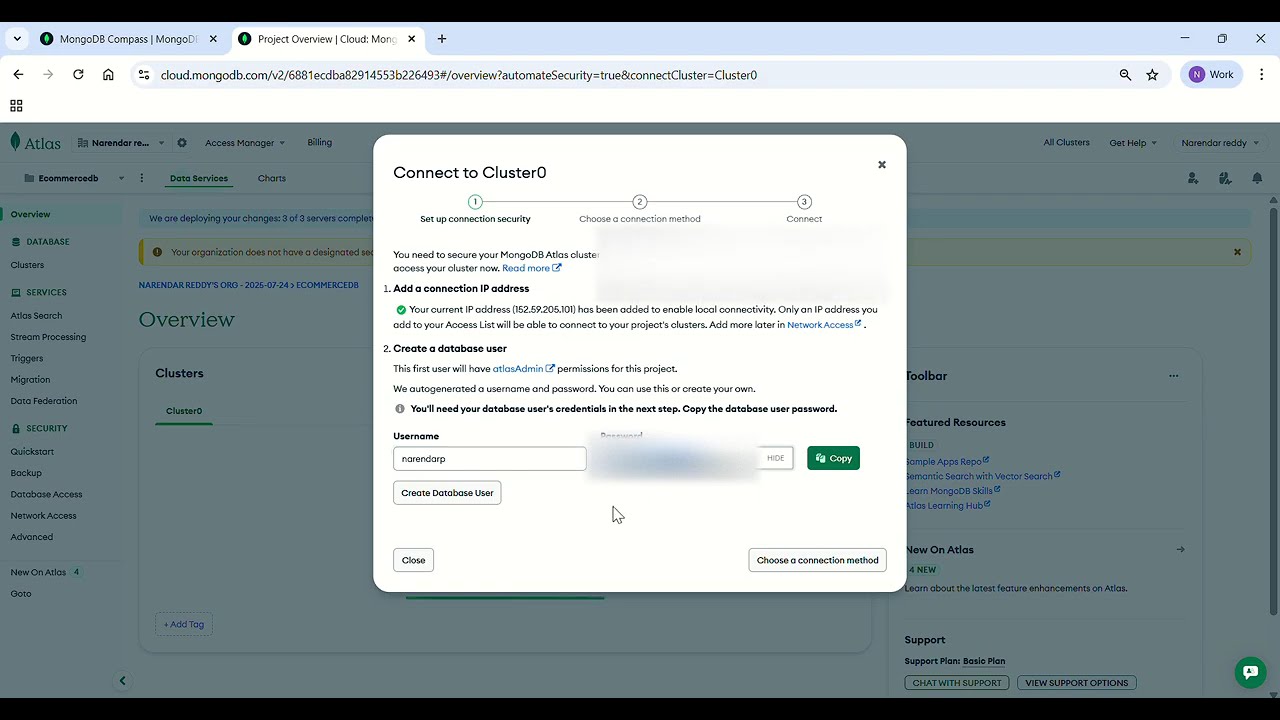This screenshot has width=1280, height=720.
Task: Open Semantic Search with Vector Search link
Action: pyautogui.click(x=982, y=476)
